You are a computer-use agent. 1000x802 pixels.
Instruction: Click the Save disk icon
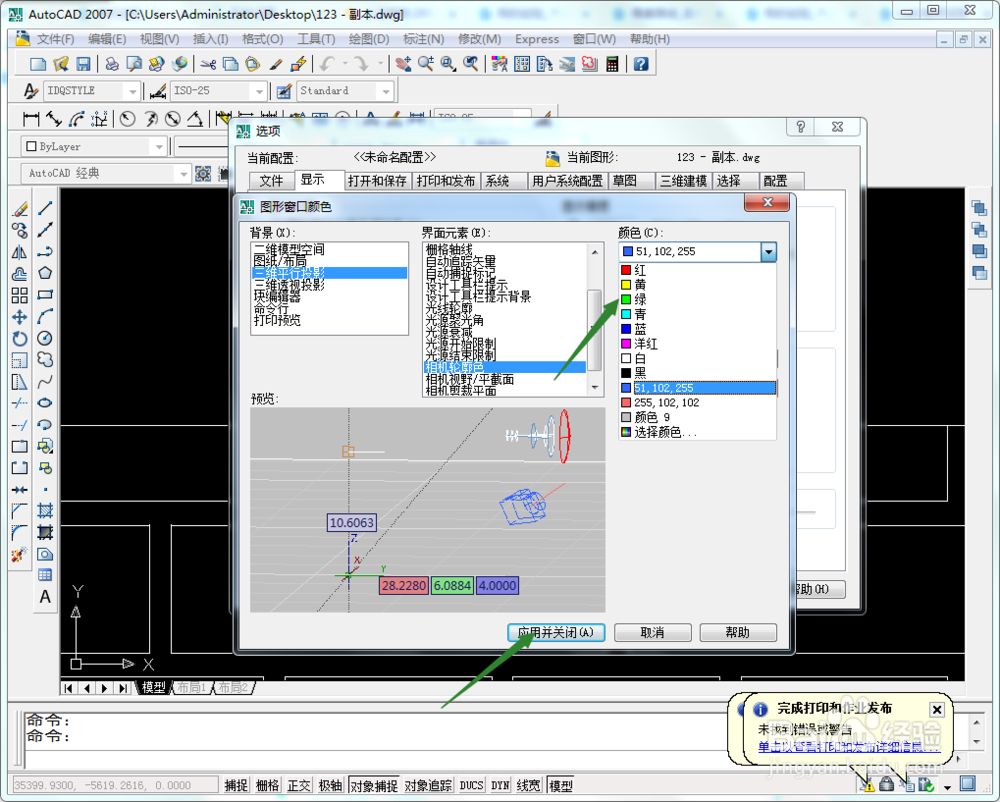click(83, 64)
